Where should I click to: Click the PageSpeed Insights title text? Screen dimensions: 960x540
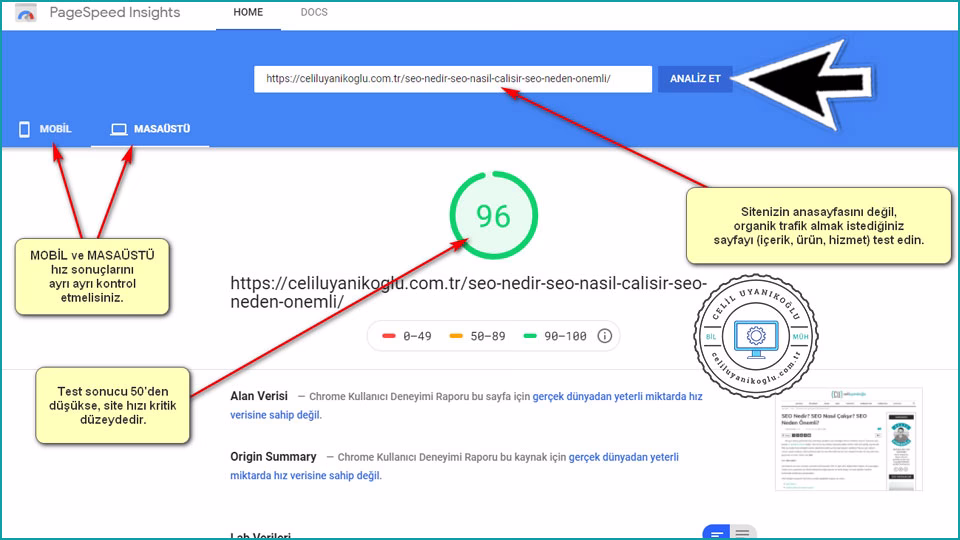coord(114,13)
